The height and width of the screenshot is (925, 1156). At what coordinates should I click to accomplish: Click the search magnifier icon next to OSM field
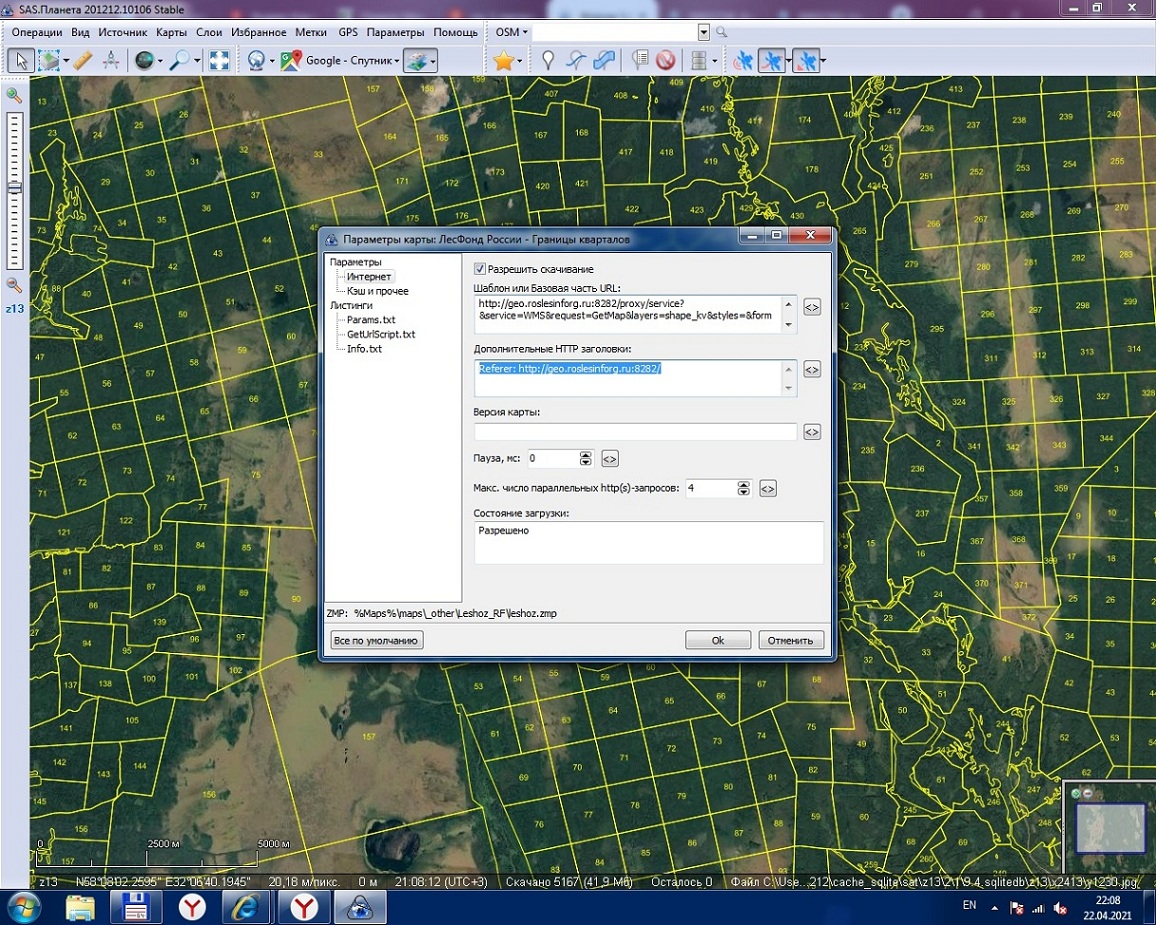[721, 33]
